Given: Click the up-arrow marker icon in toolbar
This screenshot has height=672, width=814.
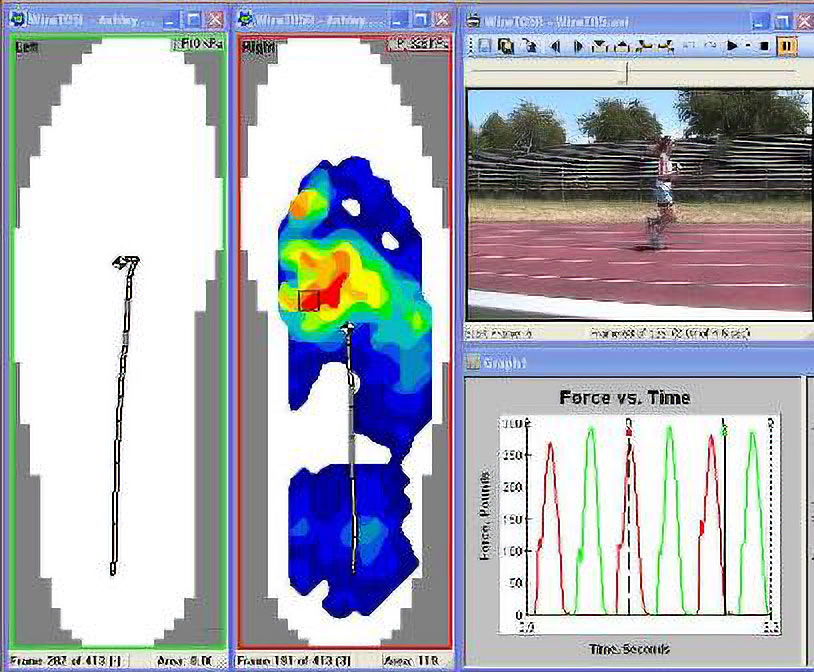Looking at the screenshot, I should tap(621, 46).
